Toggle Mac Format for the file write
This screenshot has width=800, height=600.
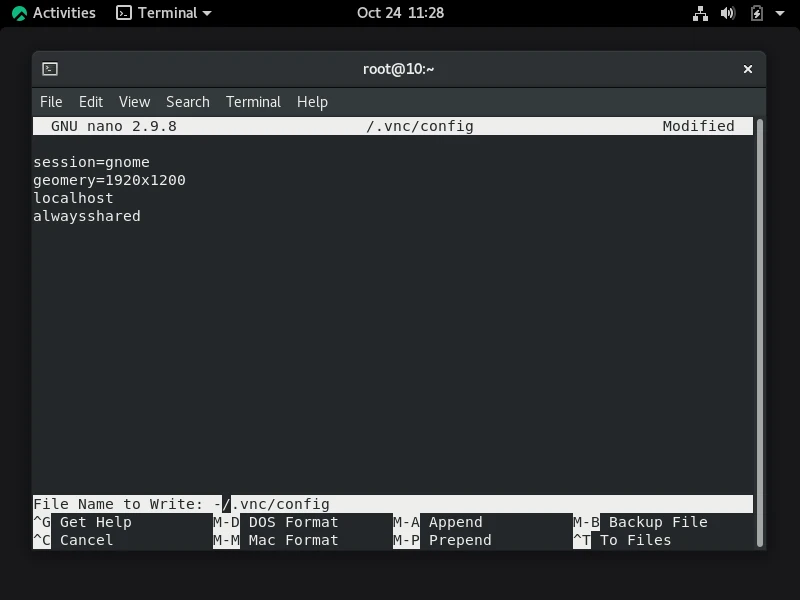pyautogui.click(x=291, y=540)
